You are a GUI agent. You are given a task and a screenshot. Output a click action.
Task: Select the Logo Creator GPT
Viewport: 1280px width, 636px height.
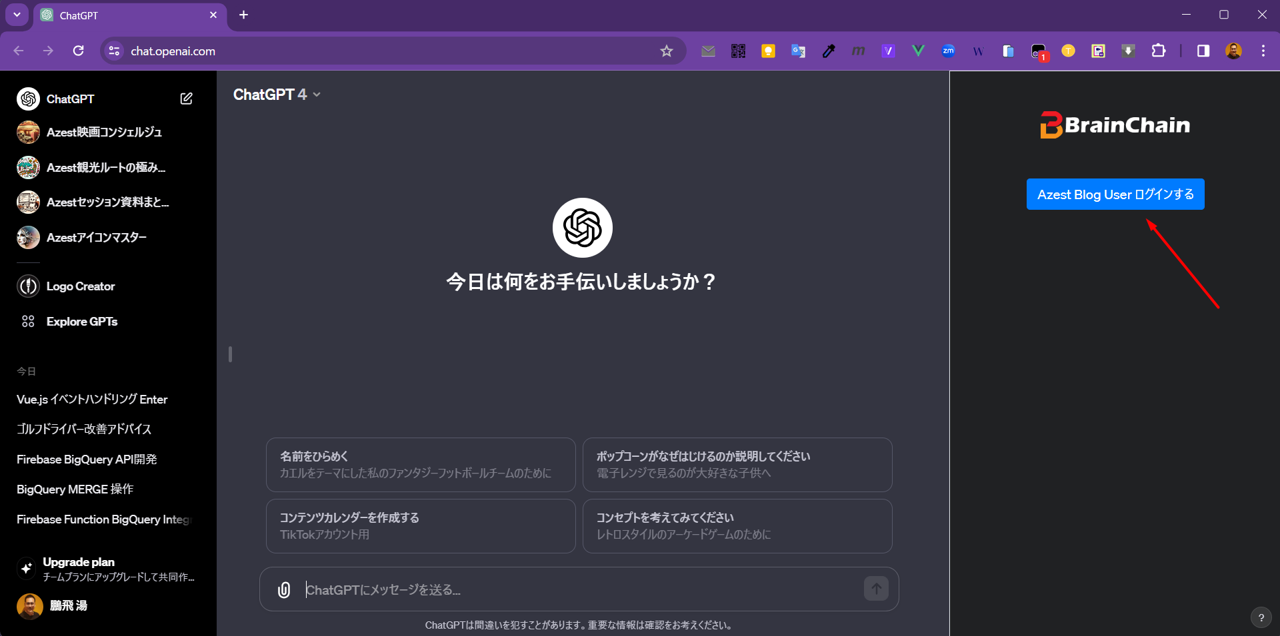pos(80,287)
